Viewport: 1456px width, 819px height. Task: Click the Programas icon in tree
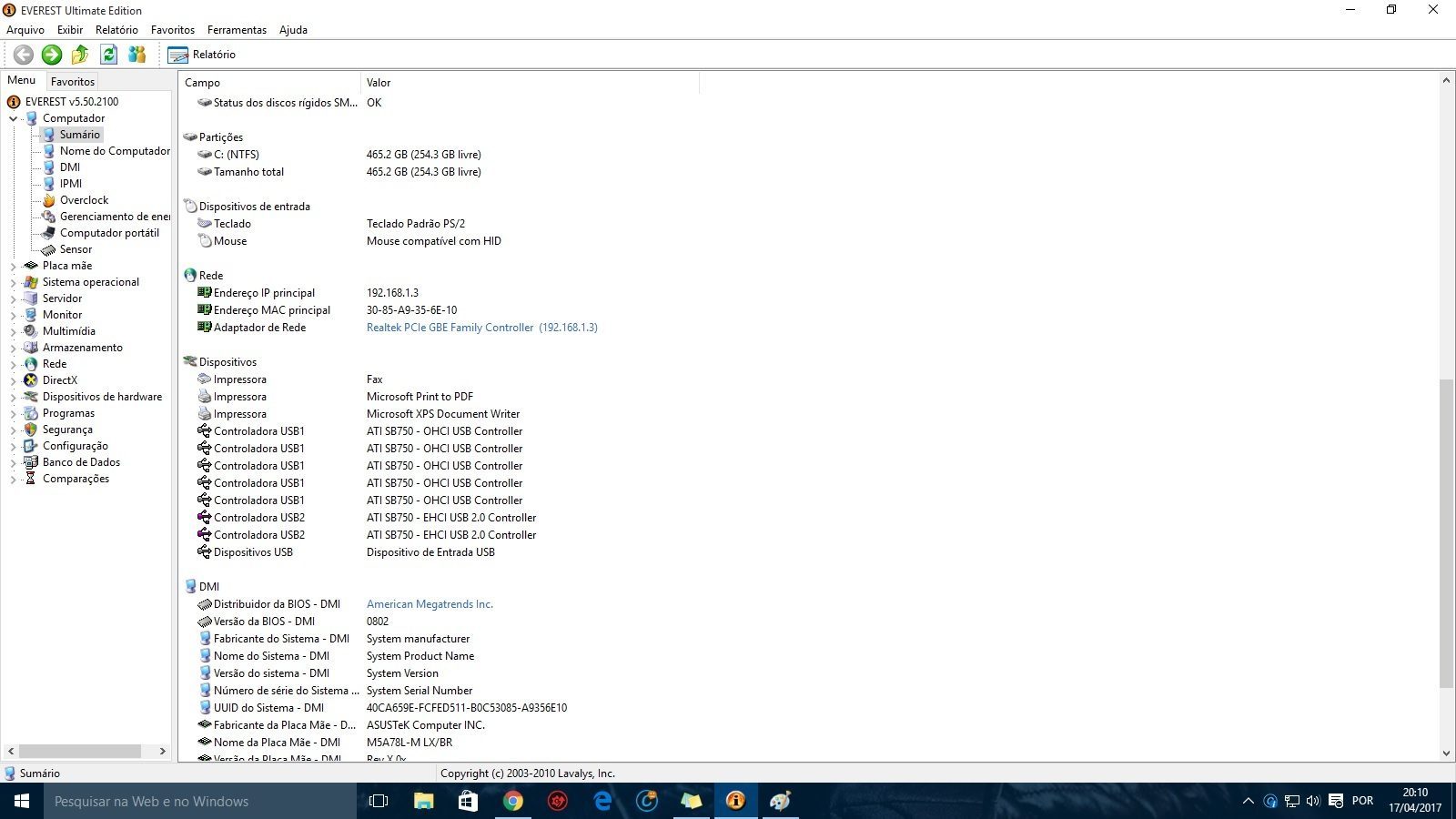tap(31, 413)
